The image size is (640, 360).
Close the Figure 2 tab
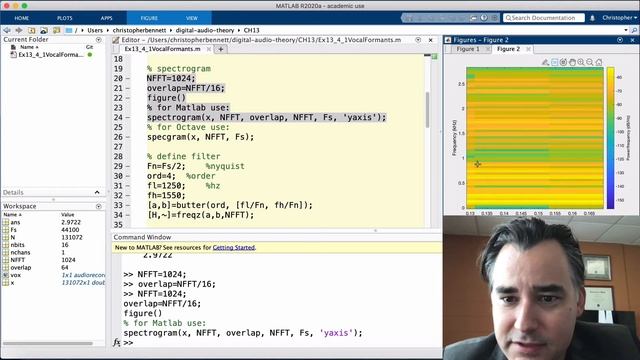(x=528, y=49)
